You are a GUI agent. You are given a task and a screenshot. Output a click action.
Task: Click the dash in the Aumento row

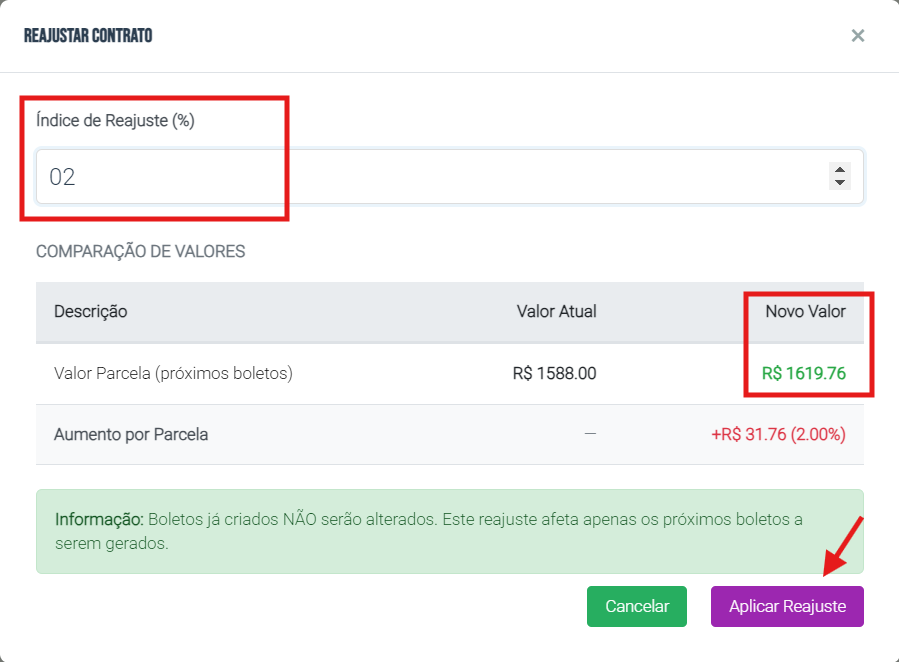click(x=590, y=434)
